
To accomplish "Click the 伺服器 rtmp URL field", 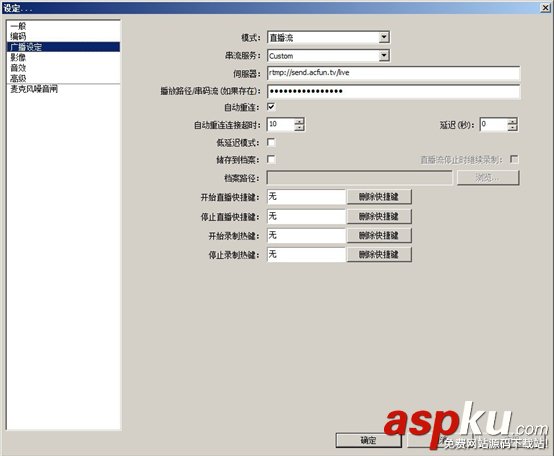I will tap(393, 73).
